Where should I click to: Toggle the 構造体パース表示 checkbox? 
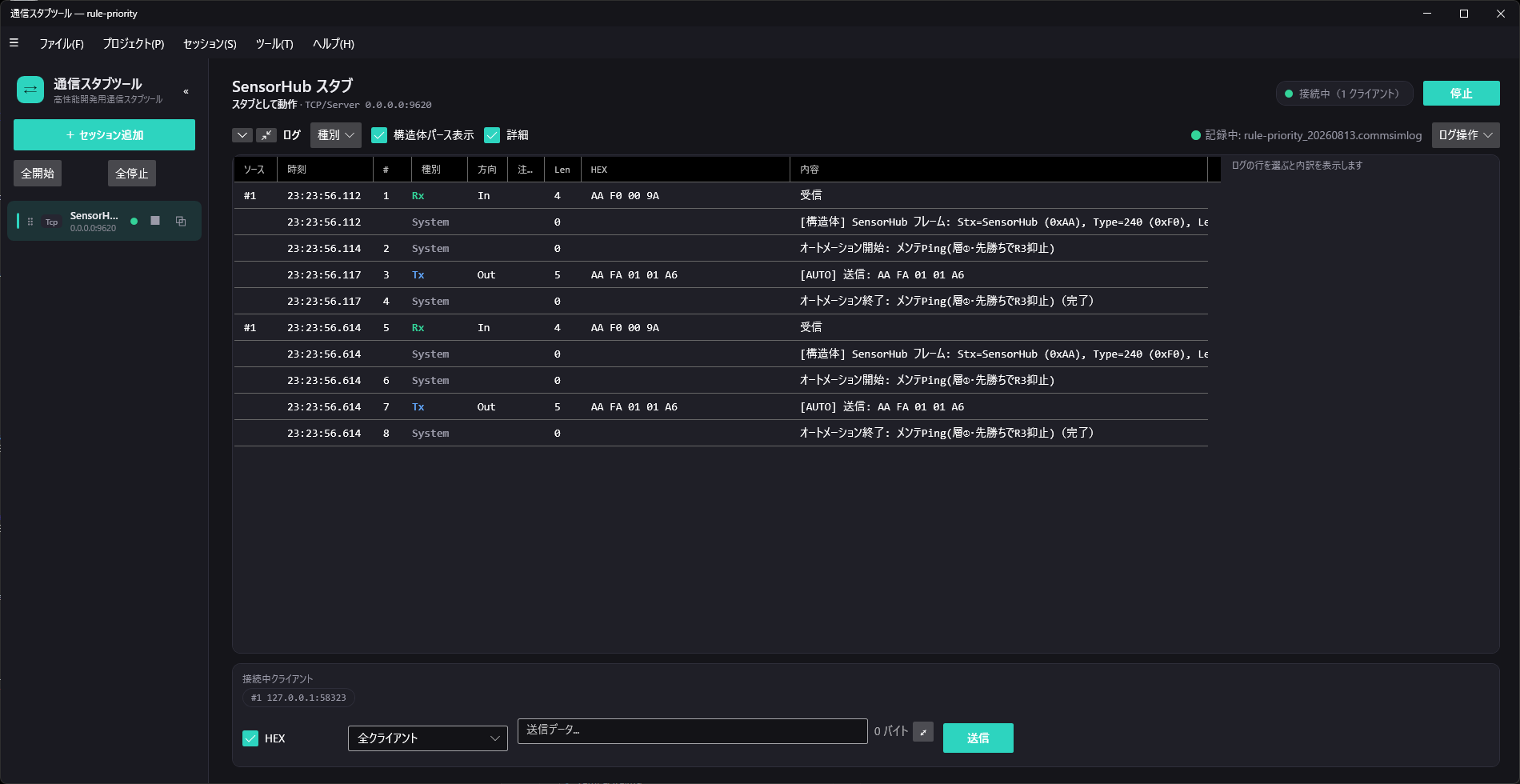click(379, 135)
